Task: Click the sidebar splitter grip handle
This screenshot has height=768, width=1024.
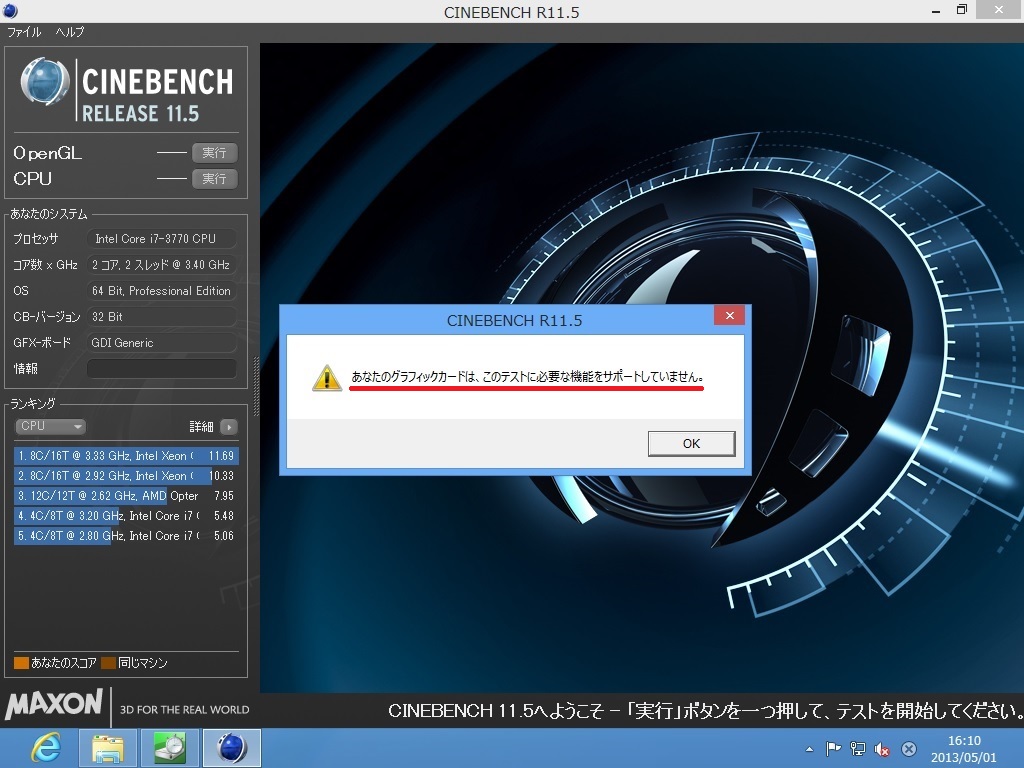Action: pyautogui.click(x=256, y=387)
